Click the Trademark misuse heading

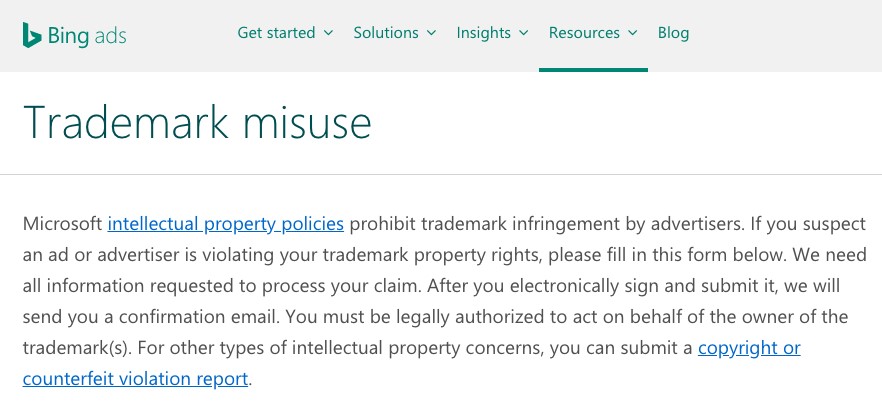[197, 123]
